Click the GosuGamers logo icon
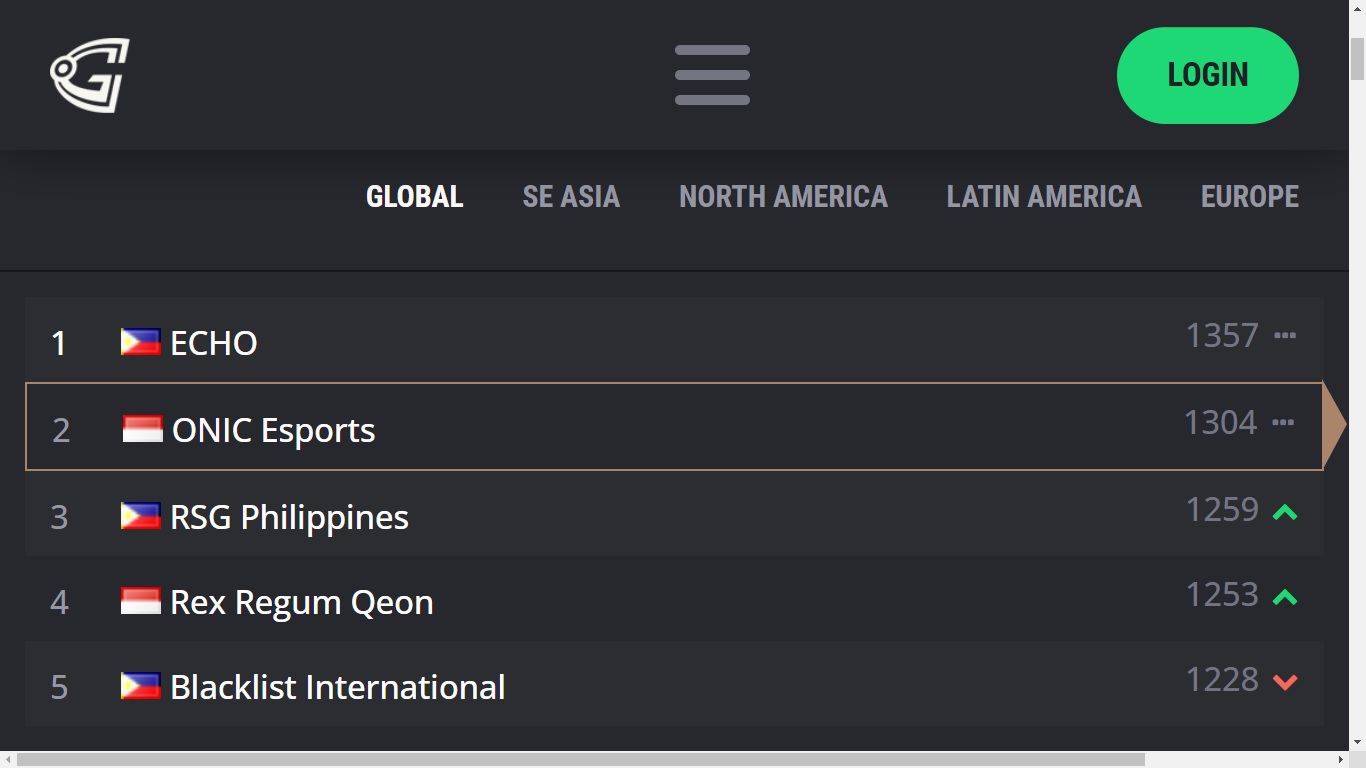1366x768 pixels. coord(90,75)
